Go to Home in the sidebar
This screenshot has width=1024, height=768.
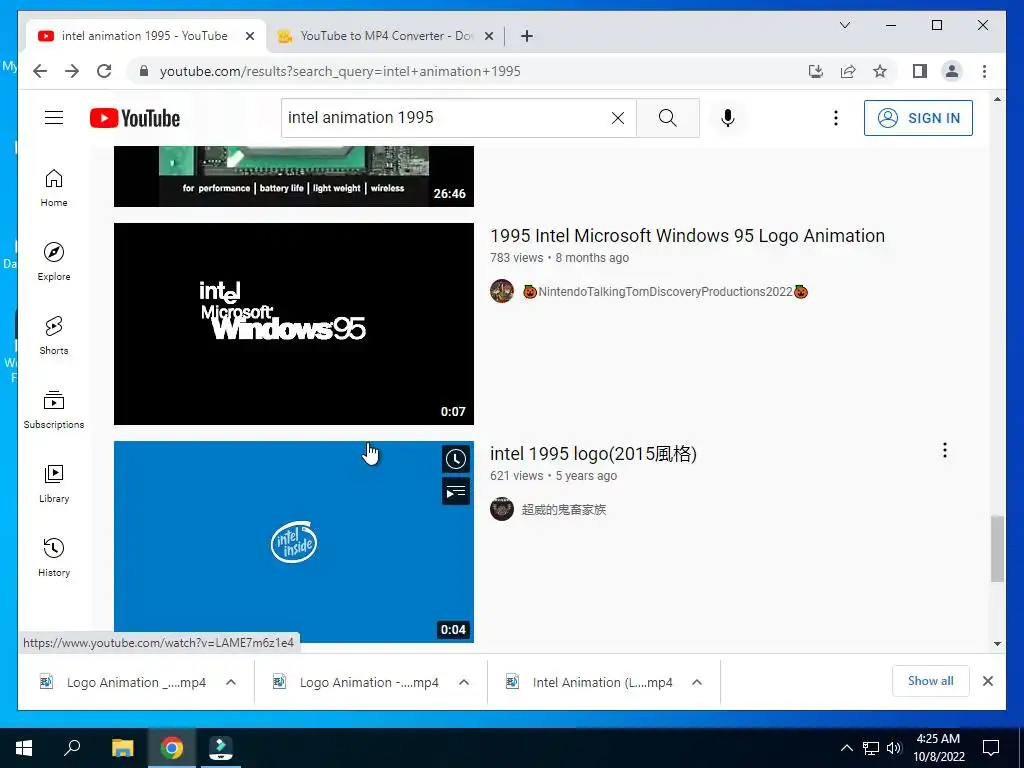[54, 188]
